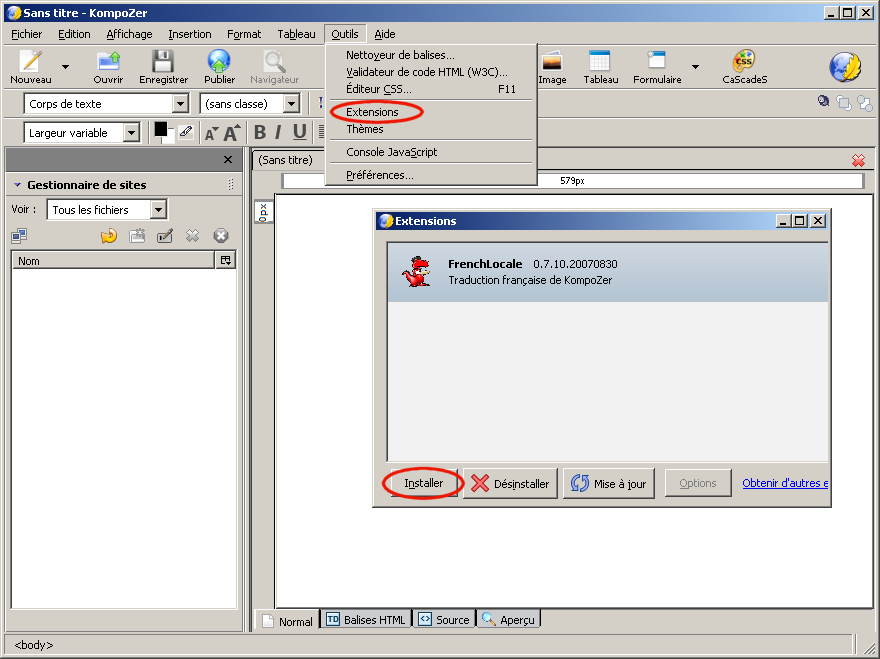
Task: Increase font size with the large A icon
Action: pos(232,132)
